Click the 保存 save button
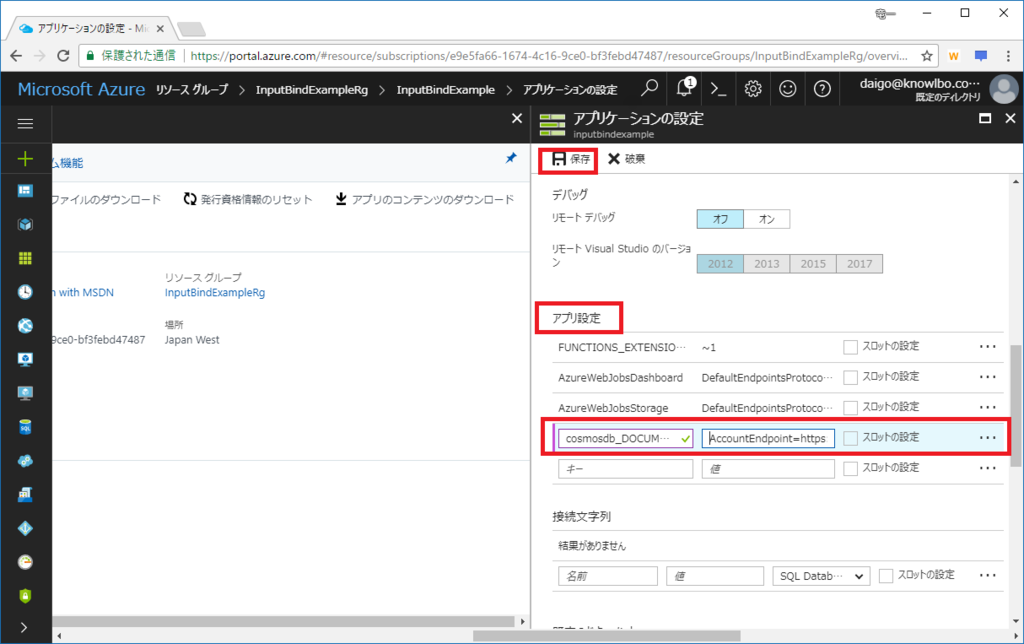The image size is (1024, 644). 568,158
